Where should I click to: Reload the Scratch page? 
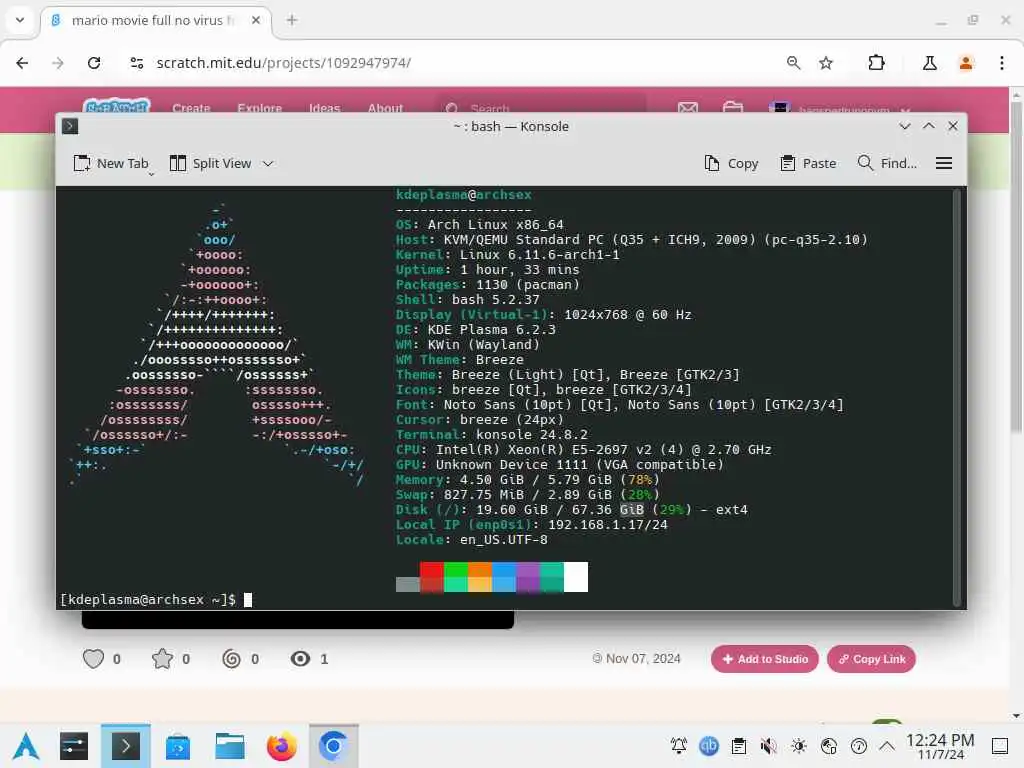(94, 63)
